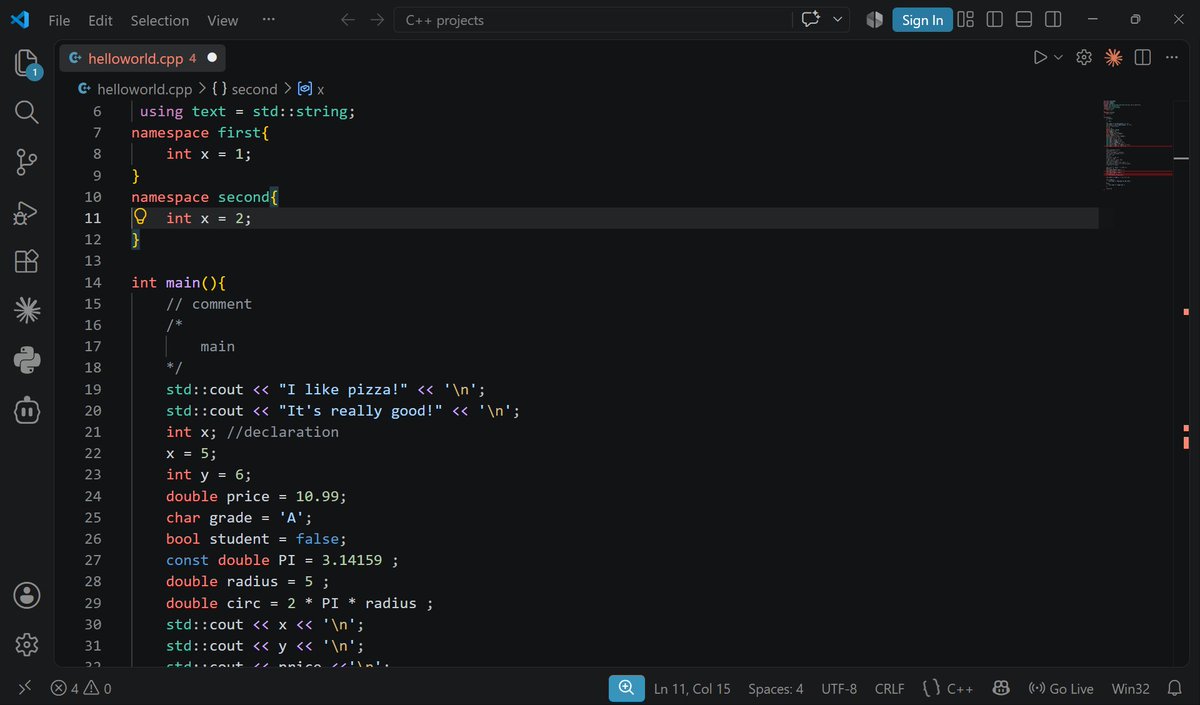Open the Search view in the activity bar
The height and width of the screenshot is (705, 1200).
[27, 111]
